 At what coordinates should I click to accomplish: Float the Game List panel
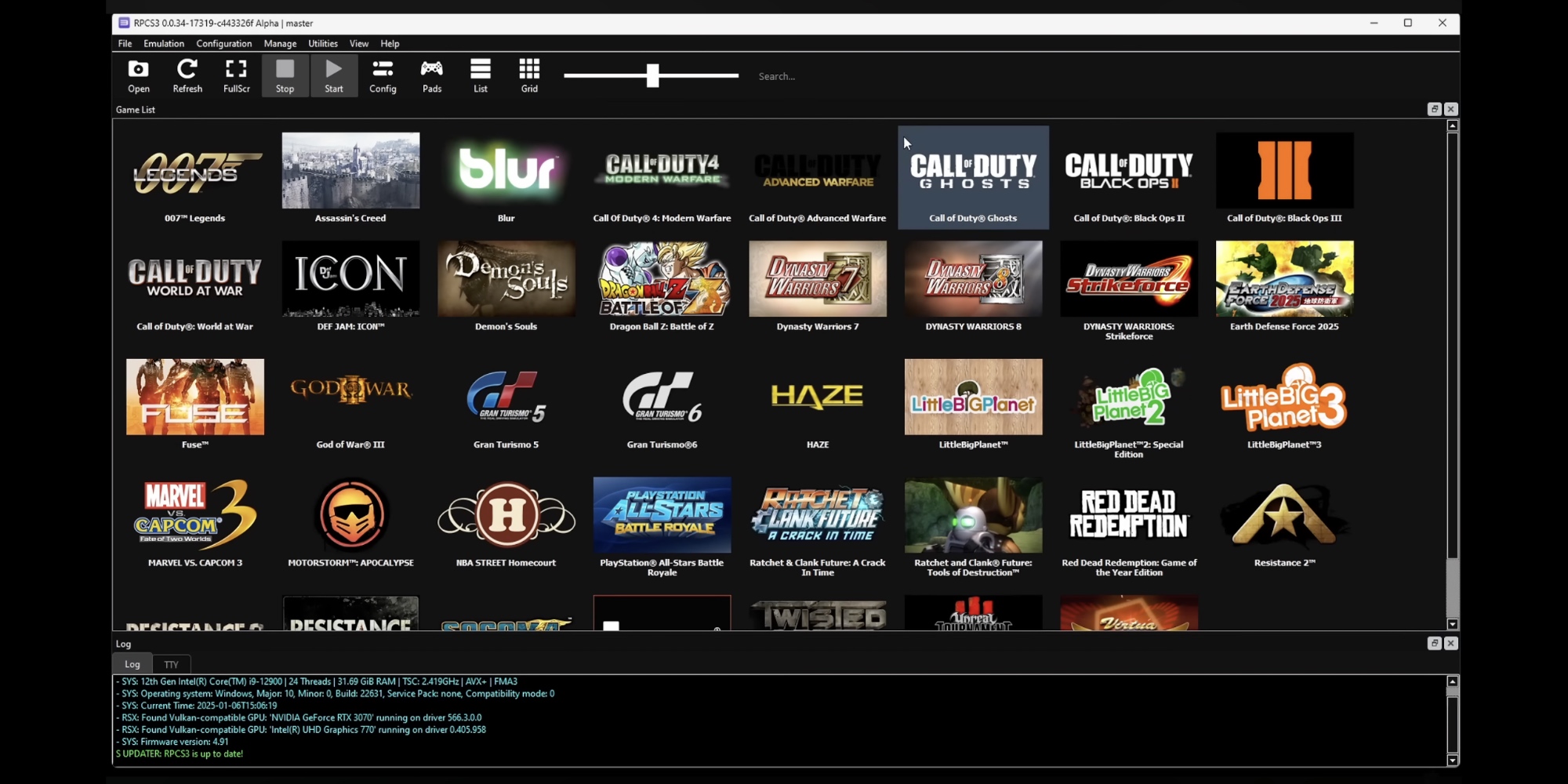pos(1434,109)
